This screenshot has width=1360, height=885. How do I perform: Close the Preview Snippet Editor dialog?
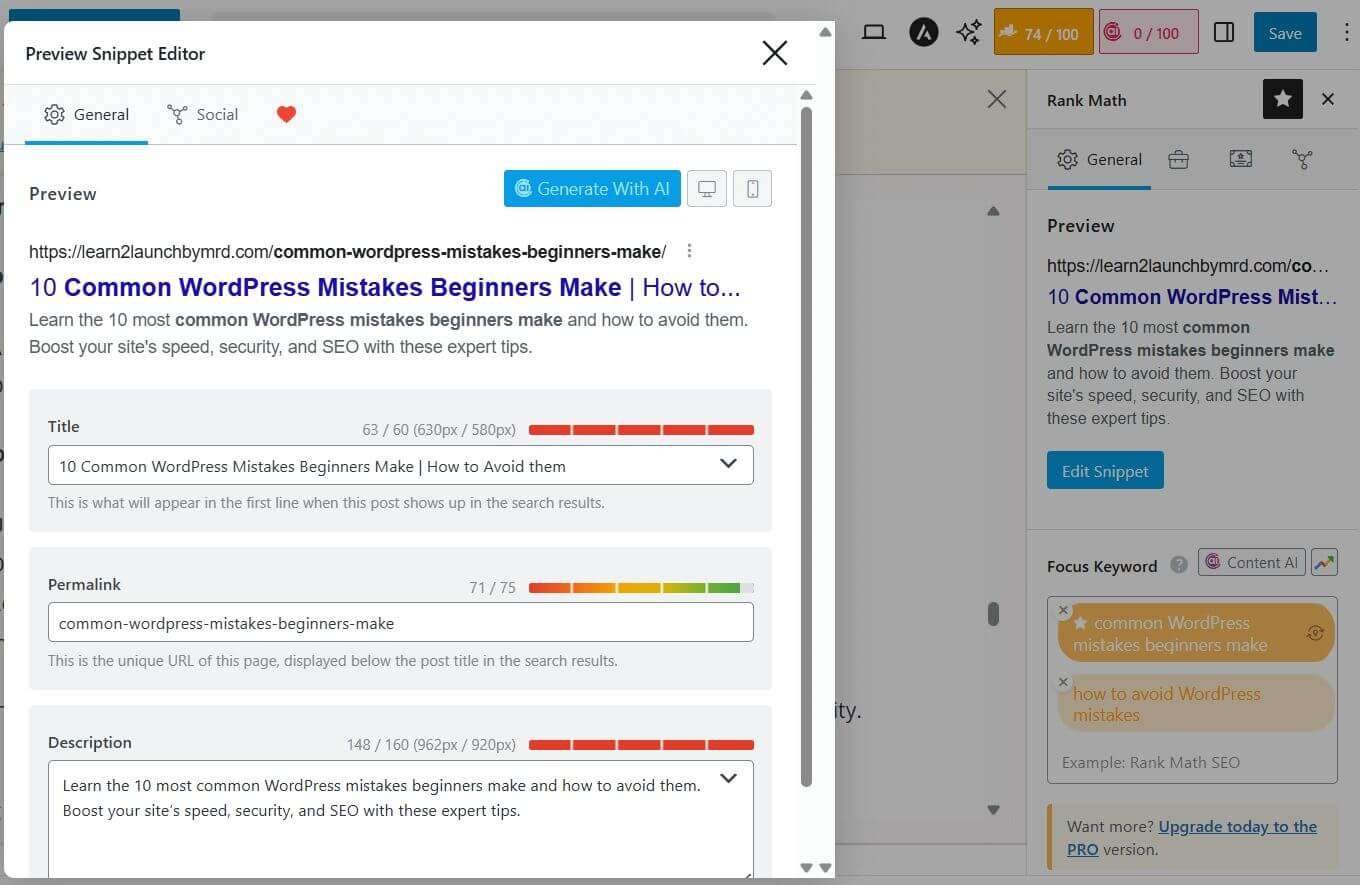click(775, 53)
